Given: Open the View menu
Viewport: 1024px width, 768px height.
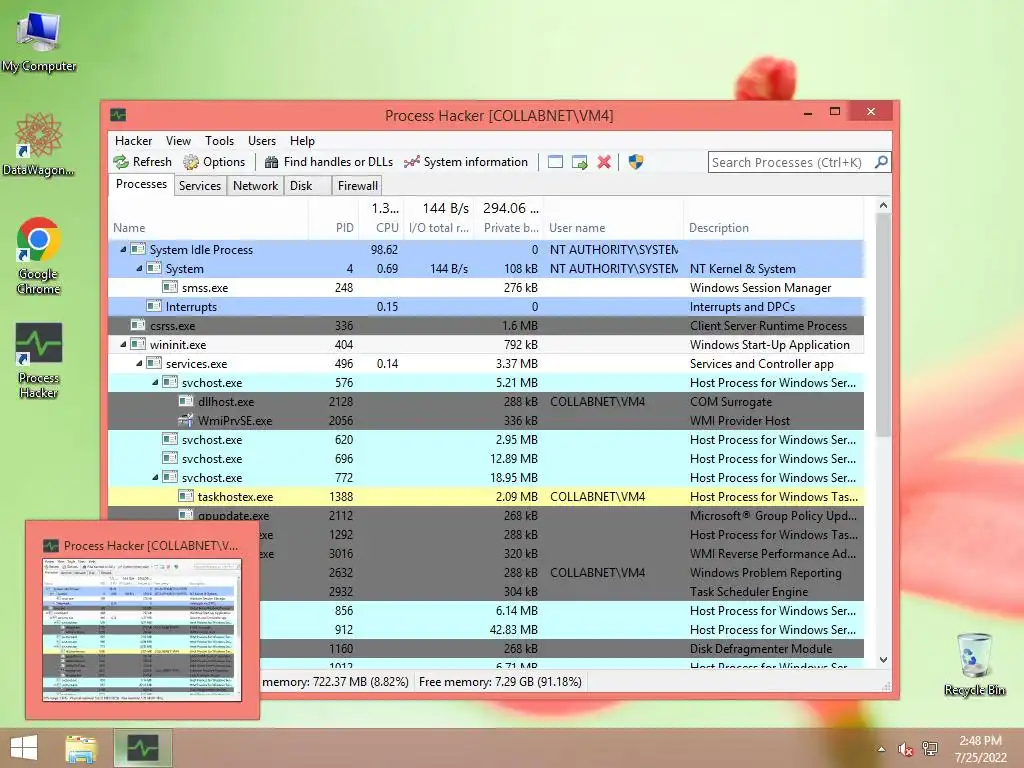Looking at the screenshot, I should (x=178, y=141).
